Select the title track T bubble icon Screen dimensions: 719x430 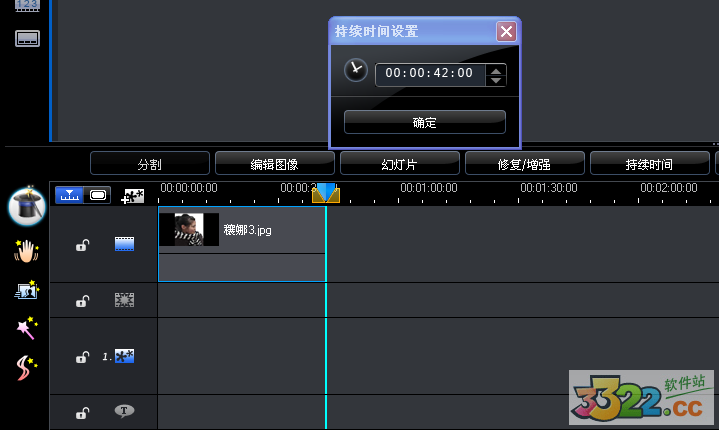point(124,411)
